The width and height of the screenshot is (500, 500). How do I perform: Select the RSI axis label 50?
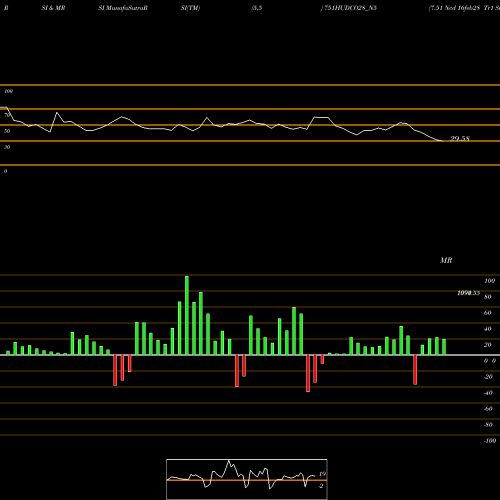7,131
